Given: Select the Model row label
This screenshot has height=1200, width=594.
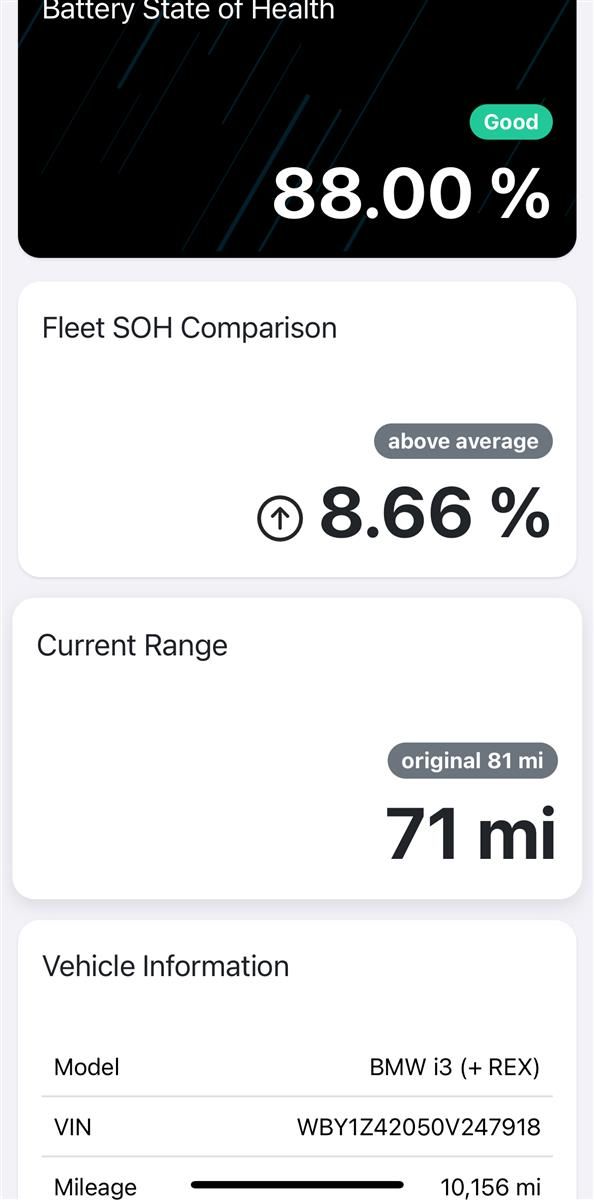Looking at the screenshot, I should point(87,1067).
